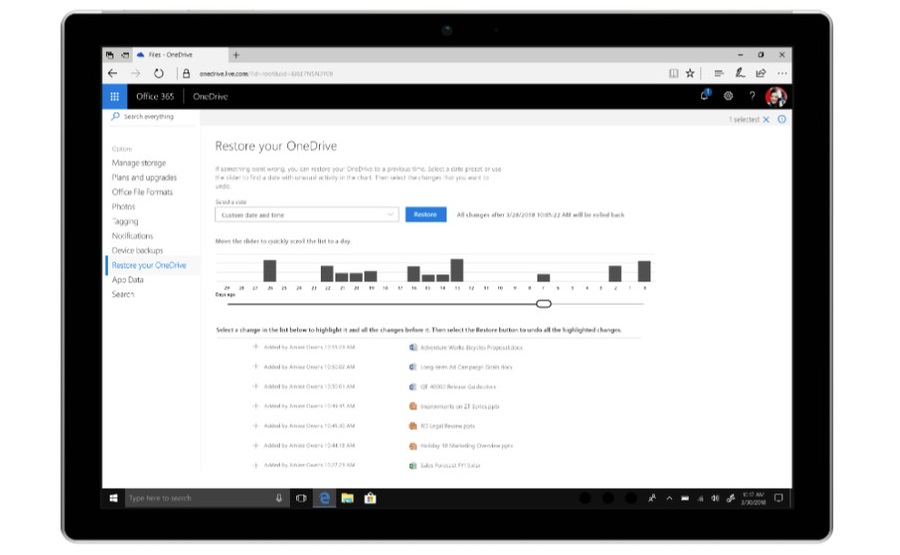Open Plans and upgrades in the sidebar

pos(144,177)
